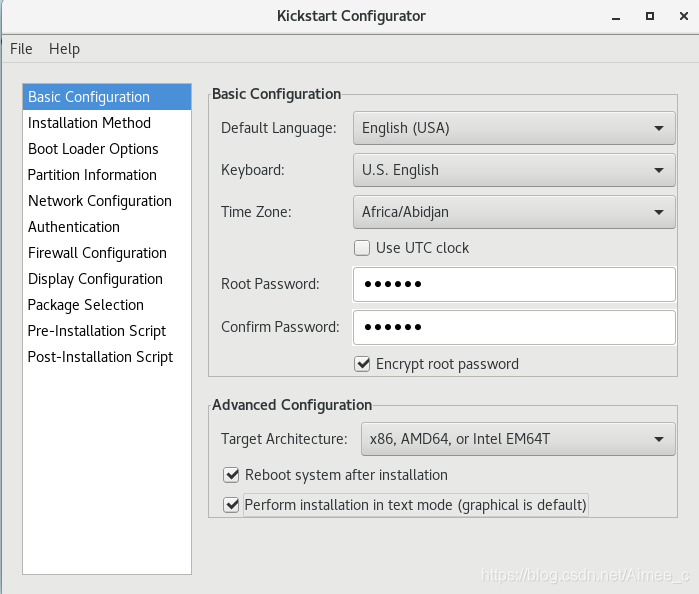Screen dimensions: 699x594
Task: Expand the Default Language dropdown
Action: tap(514, 128)
